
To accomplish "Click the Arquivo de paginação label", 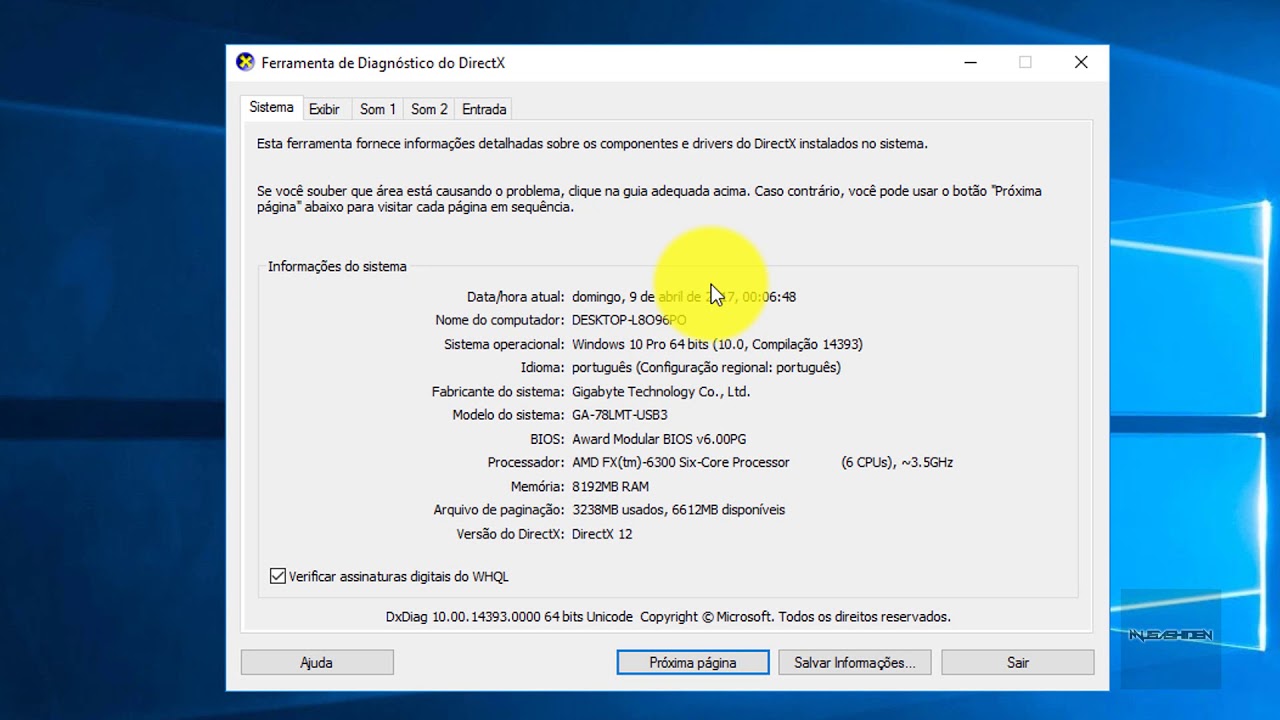I will pos(499,510).
